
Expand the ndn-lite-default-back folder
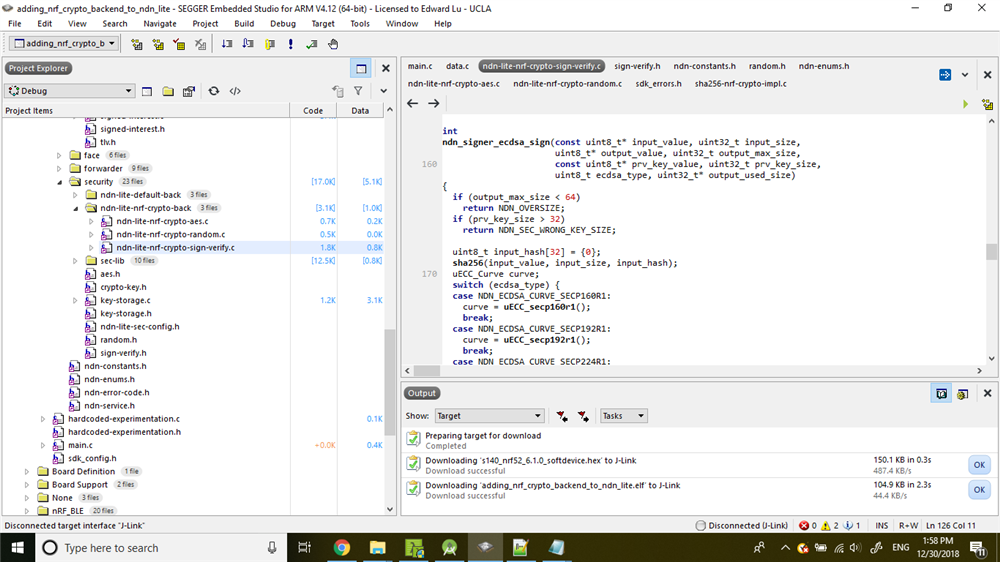pyautogui.click(x=75, y=195)
